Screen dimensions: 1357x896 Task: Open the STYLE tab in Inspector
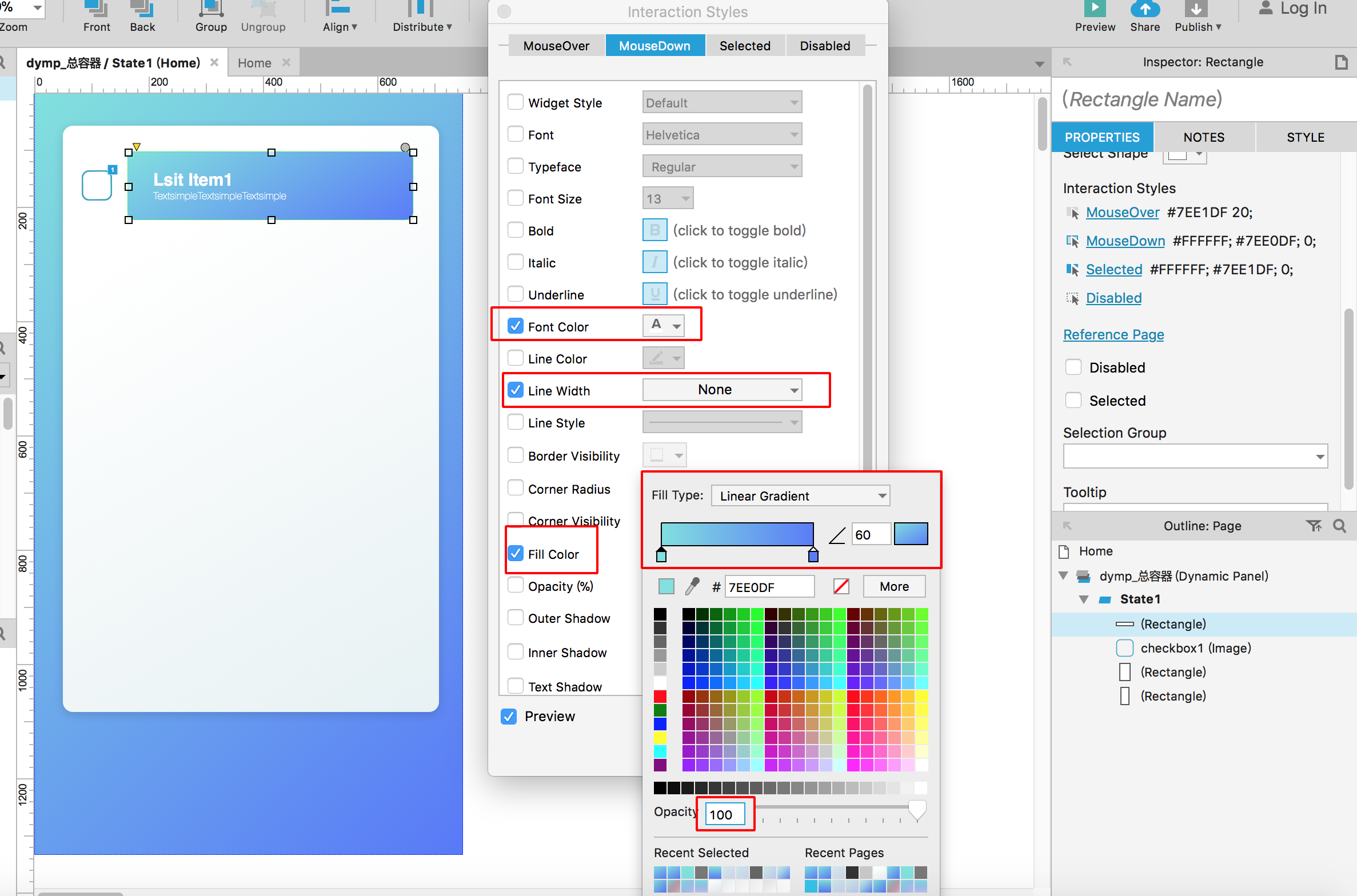[1306, 137]
